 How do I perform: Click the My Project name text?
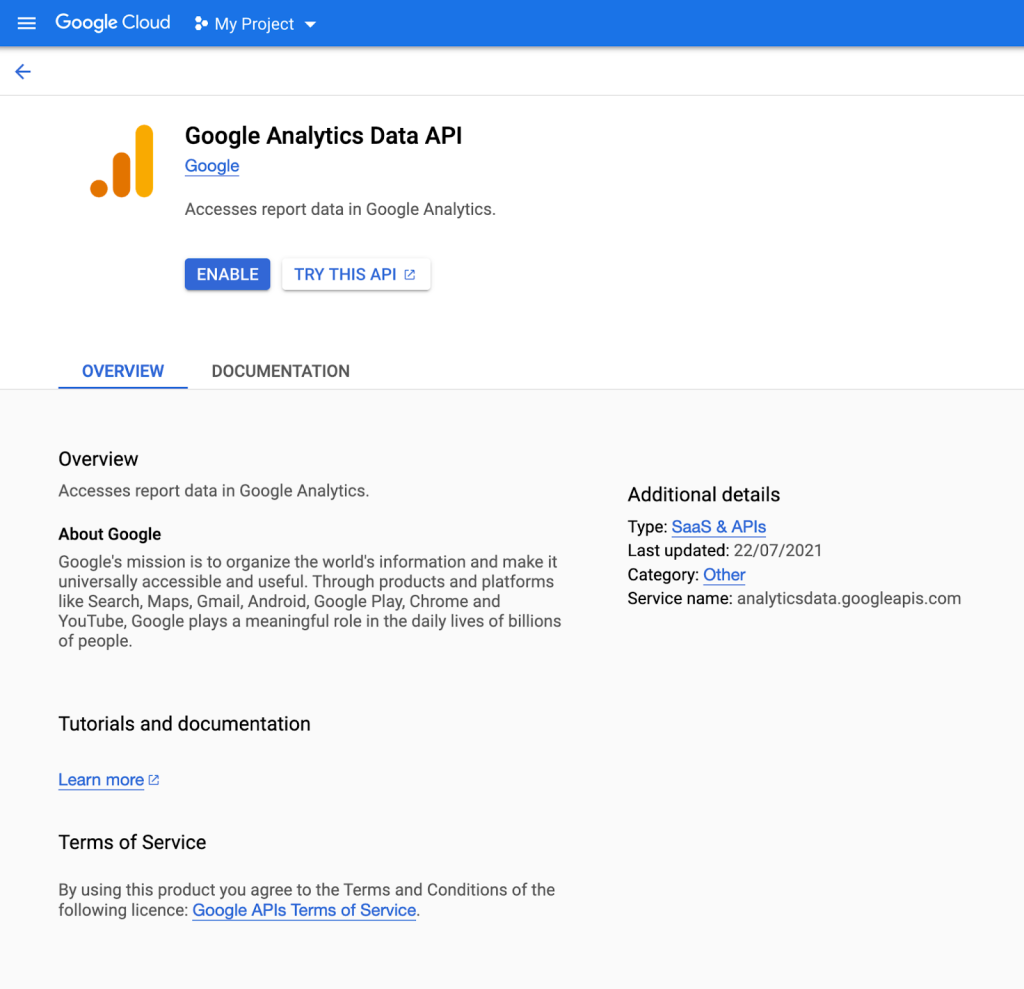[x=254, y=24]
